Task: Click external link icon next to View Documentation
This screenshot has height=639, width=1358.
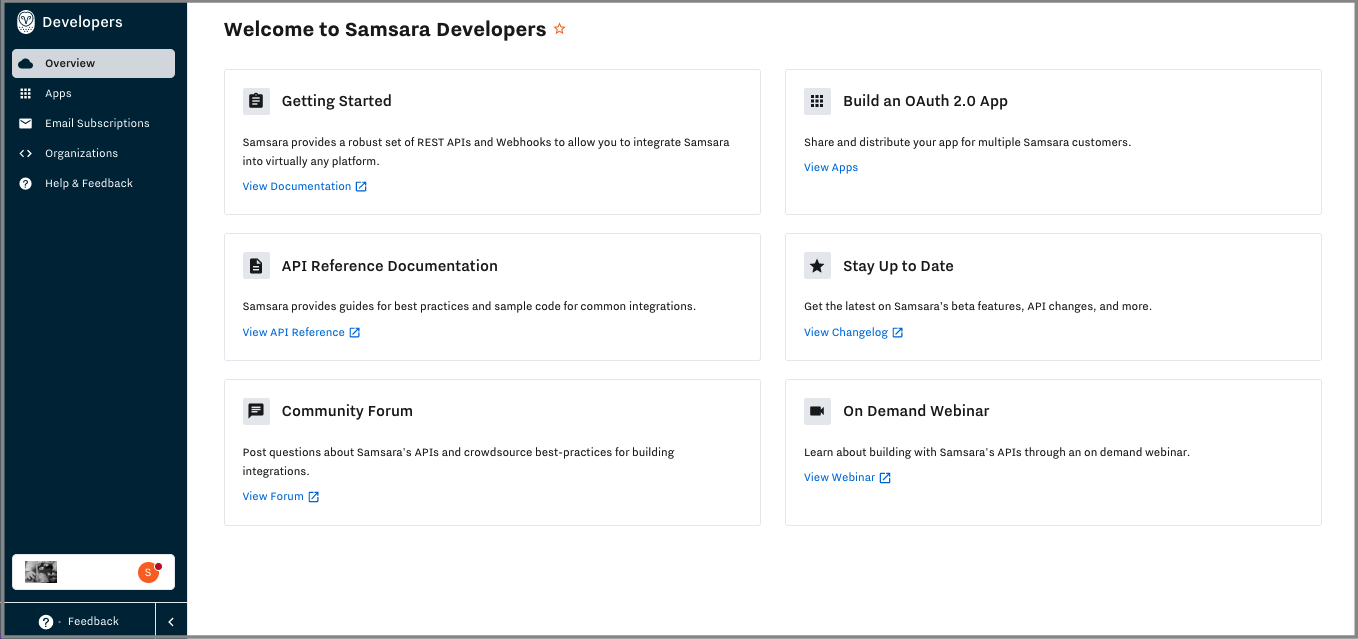Action: click(362, 187)
